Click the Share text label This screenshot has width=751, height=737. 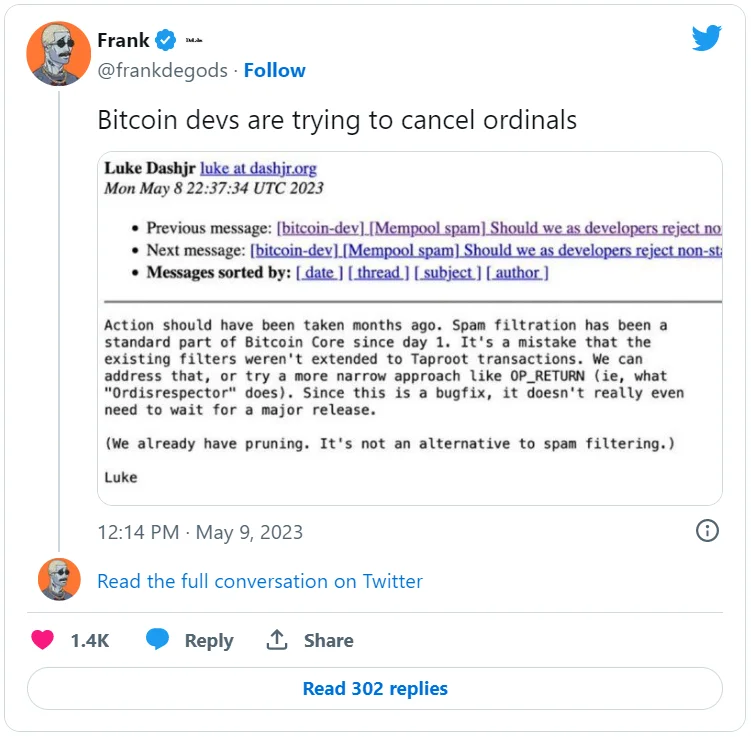328,641
